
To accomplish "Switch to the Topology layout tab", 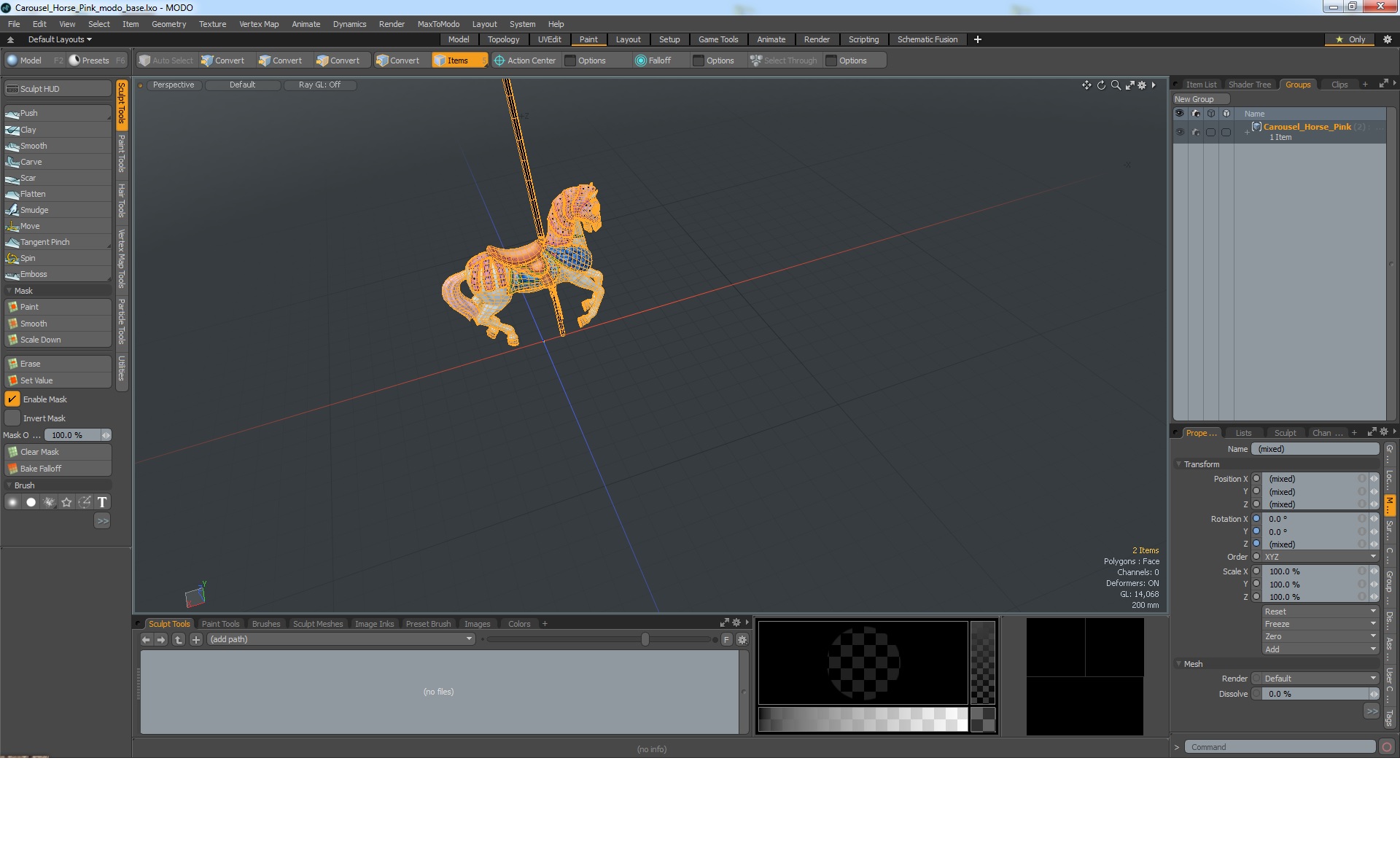I will point(503,39).
